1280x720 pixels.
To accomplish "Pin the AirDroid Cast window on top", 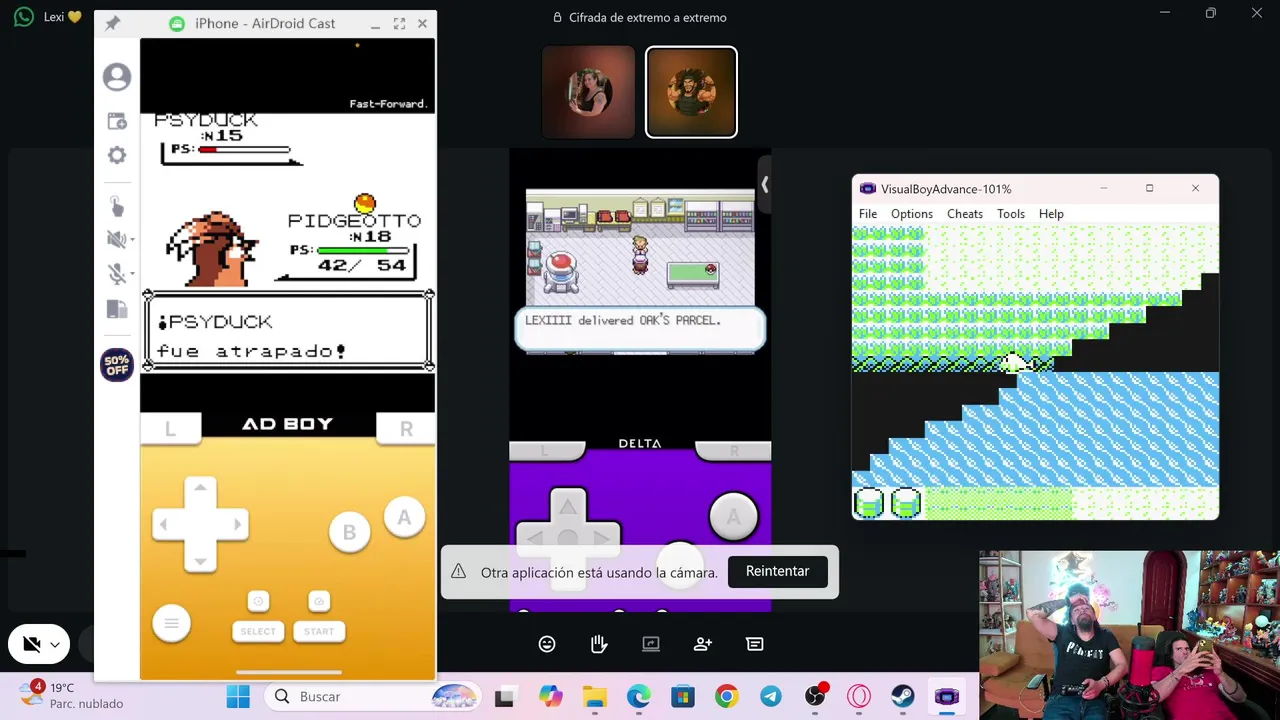I will (x=112, y=23).
